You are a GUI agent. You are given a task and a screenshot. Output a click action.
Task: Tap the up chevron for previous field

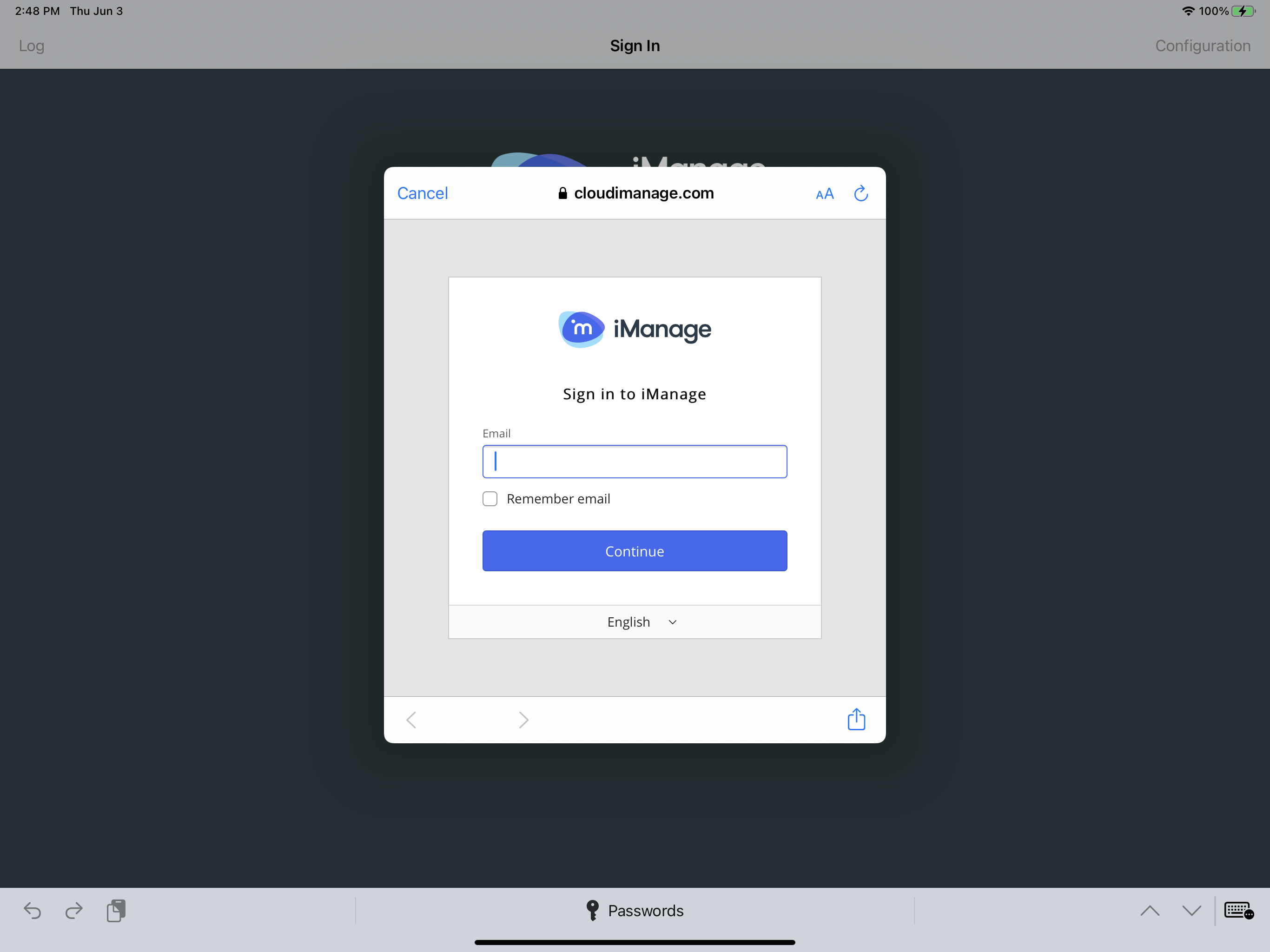(x=1150, y=911)
